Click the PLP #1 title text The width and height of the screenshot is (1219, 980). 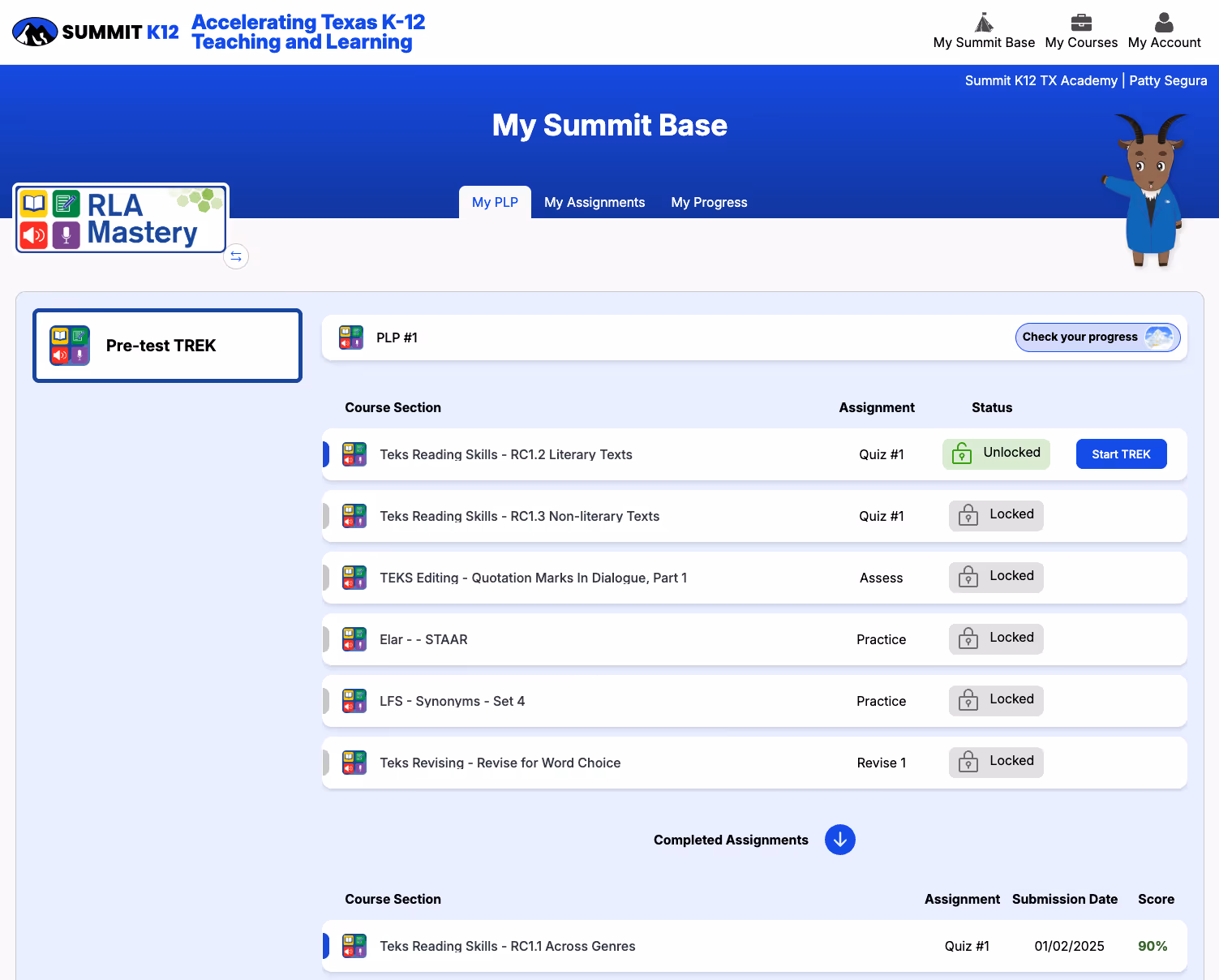(397, 337)
